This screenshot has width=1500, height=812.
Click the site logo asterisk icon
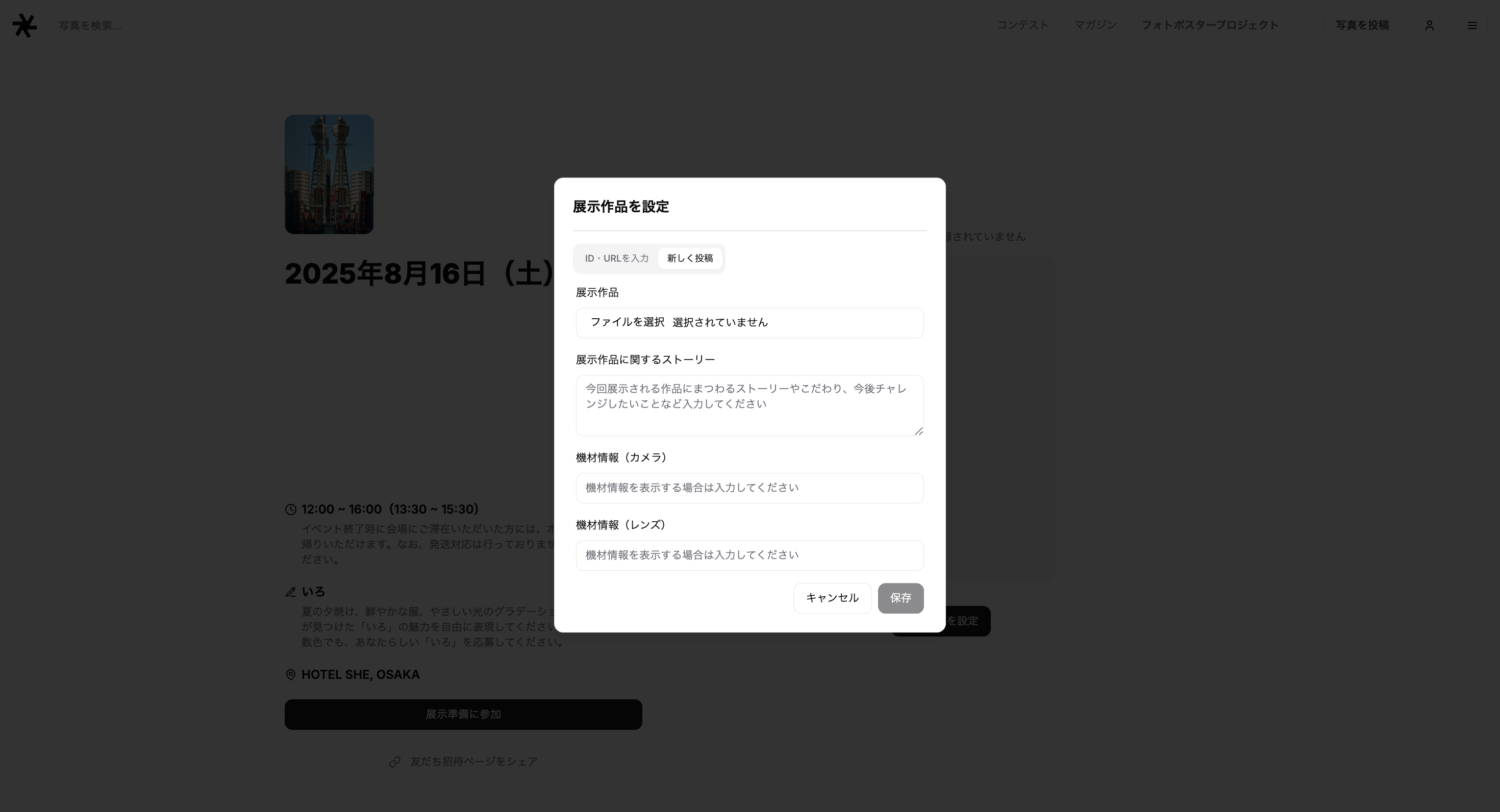click(24, 26)
